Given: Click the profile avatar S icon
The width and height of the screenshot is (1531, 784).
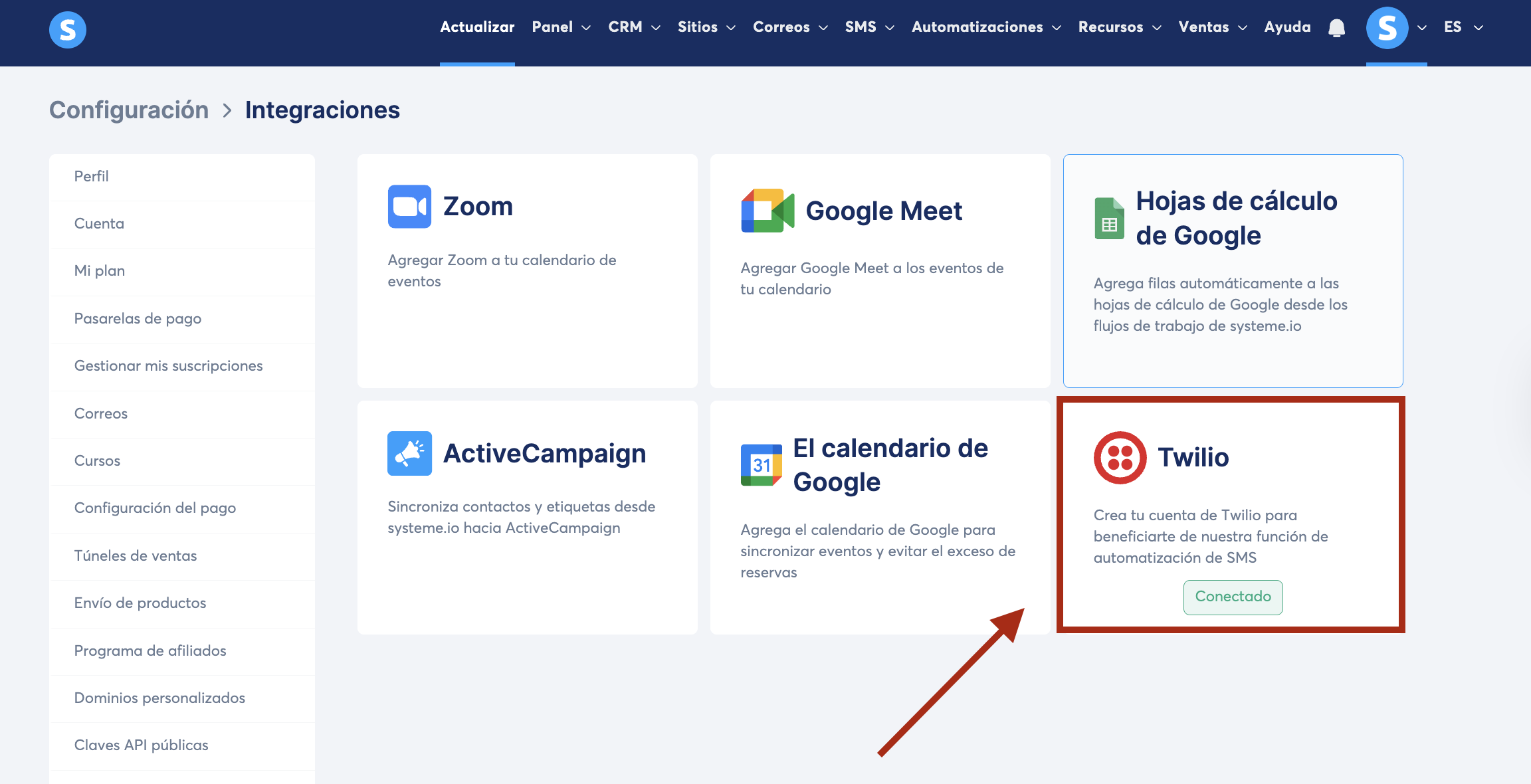Looking at the screenshot, I should pos(1387,28).
